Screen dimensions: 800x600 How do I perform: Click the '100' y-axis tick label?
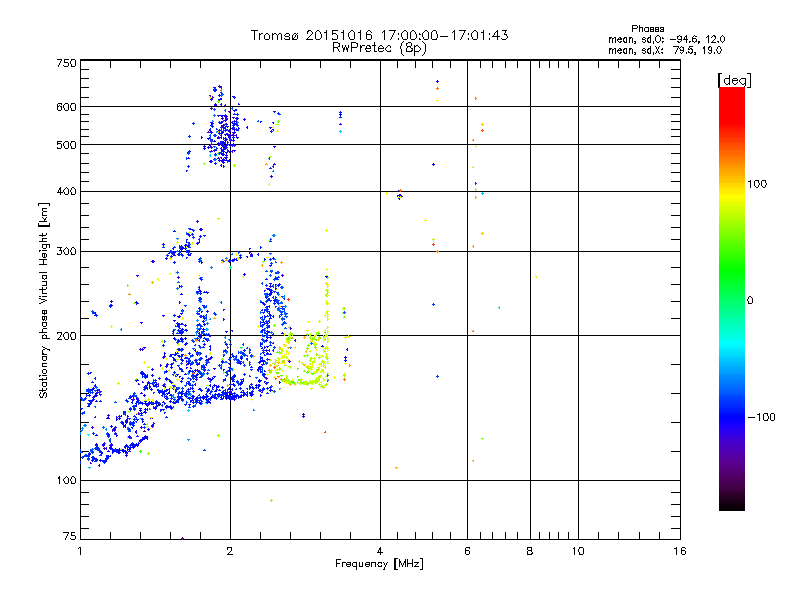(66, 480)
